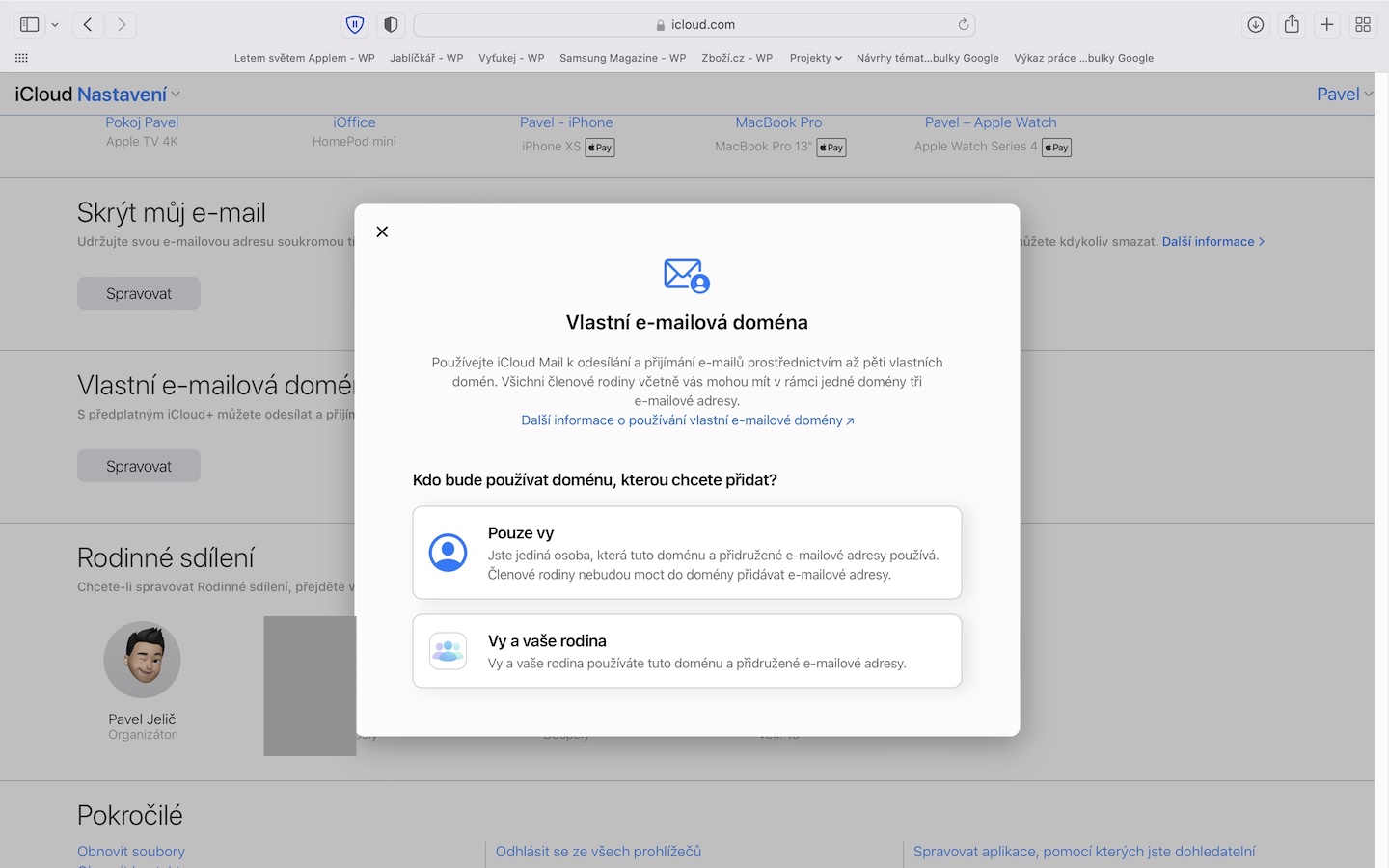Open the Share menu icon
The width and height of the screenshot is (1389, 868).
(x=1292, y=25)
